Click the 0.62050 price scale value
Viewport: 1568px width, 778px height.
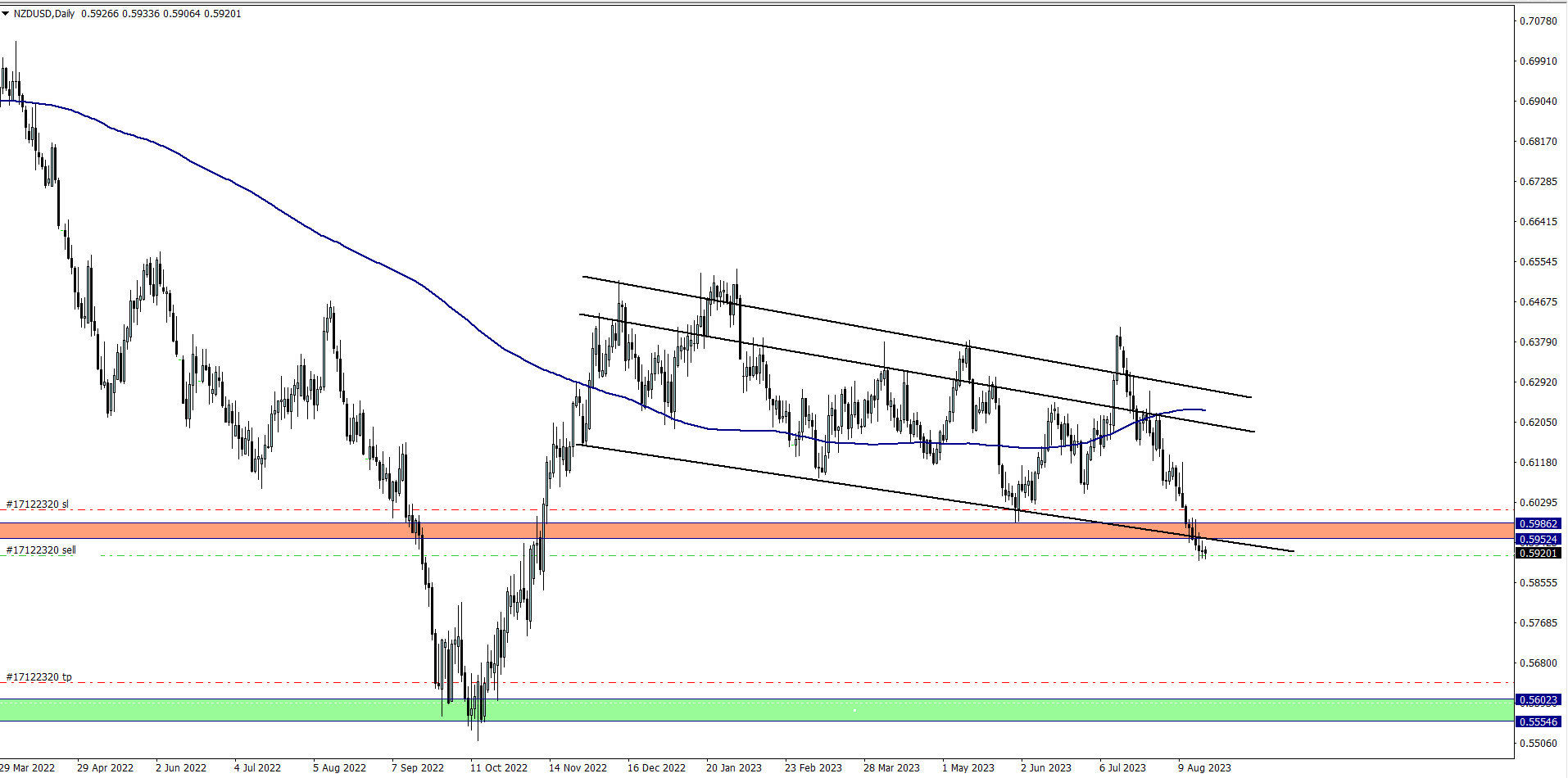[1538, 422]
